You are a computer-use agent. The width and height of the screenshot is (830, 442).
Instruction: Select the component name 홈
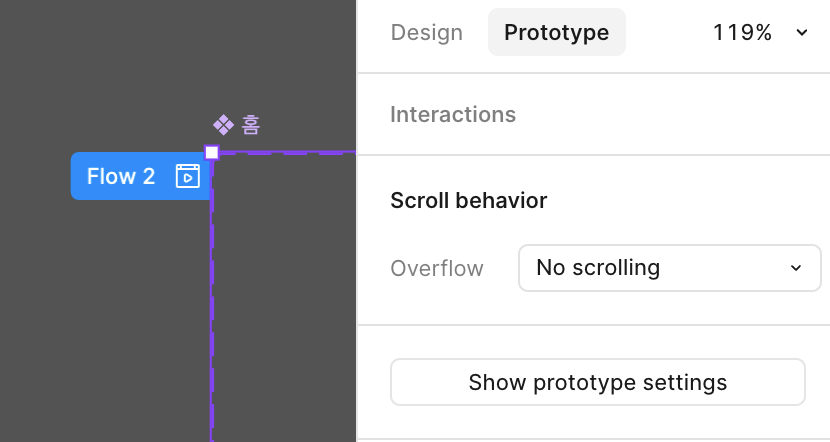[x=251, y=125]
